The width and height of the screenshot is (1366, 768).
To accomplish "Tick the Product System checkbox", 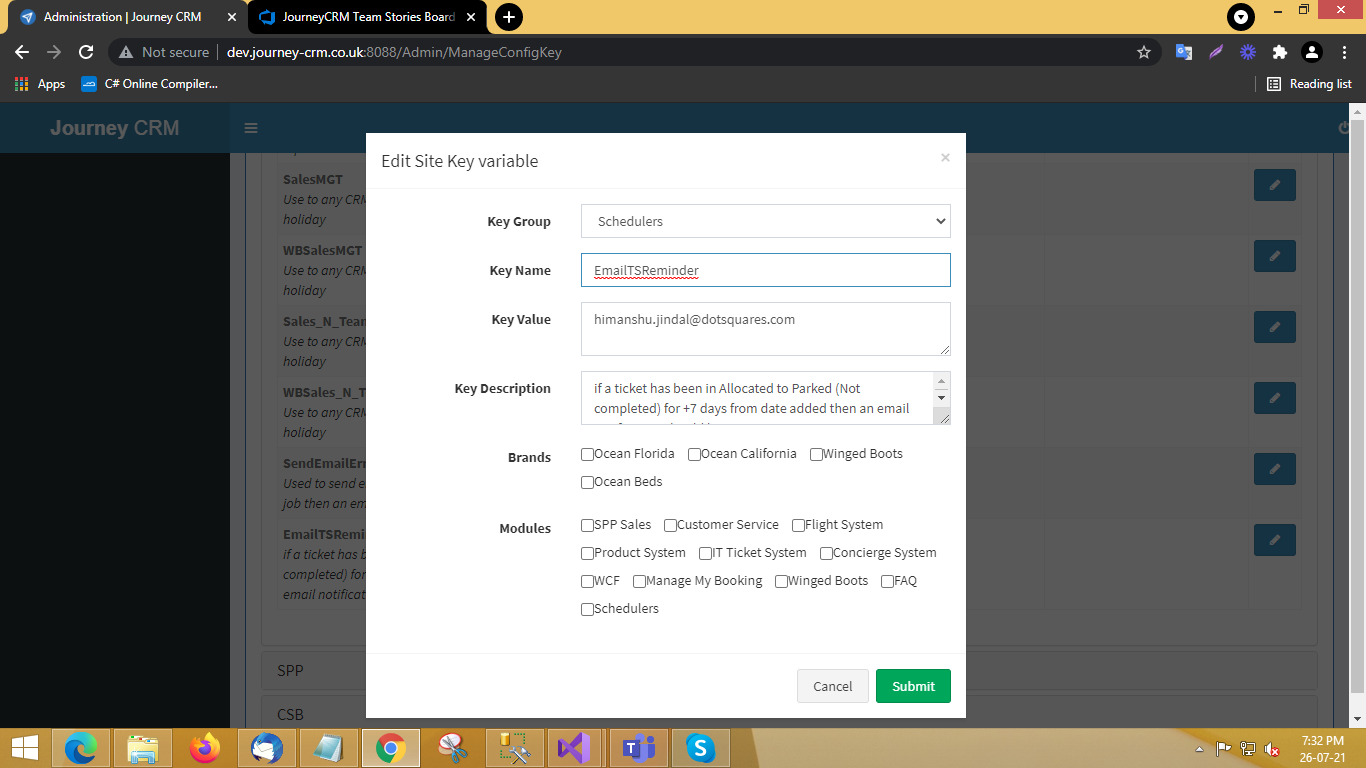I will [x=588, y=553].
